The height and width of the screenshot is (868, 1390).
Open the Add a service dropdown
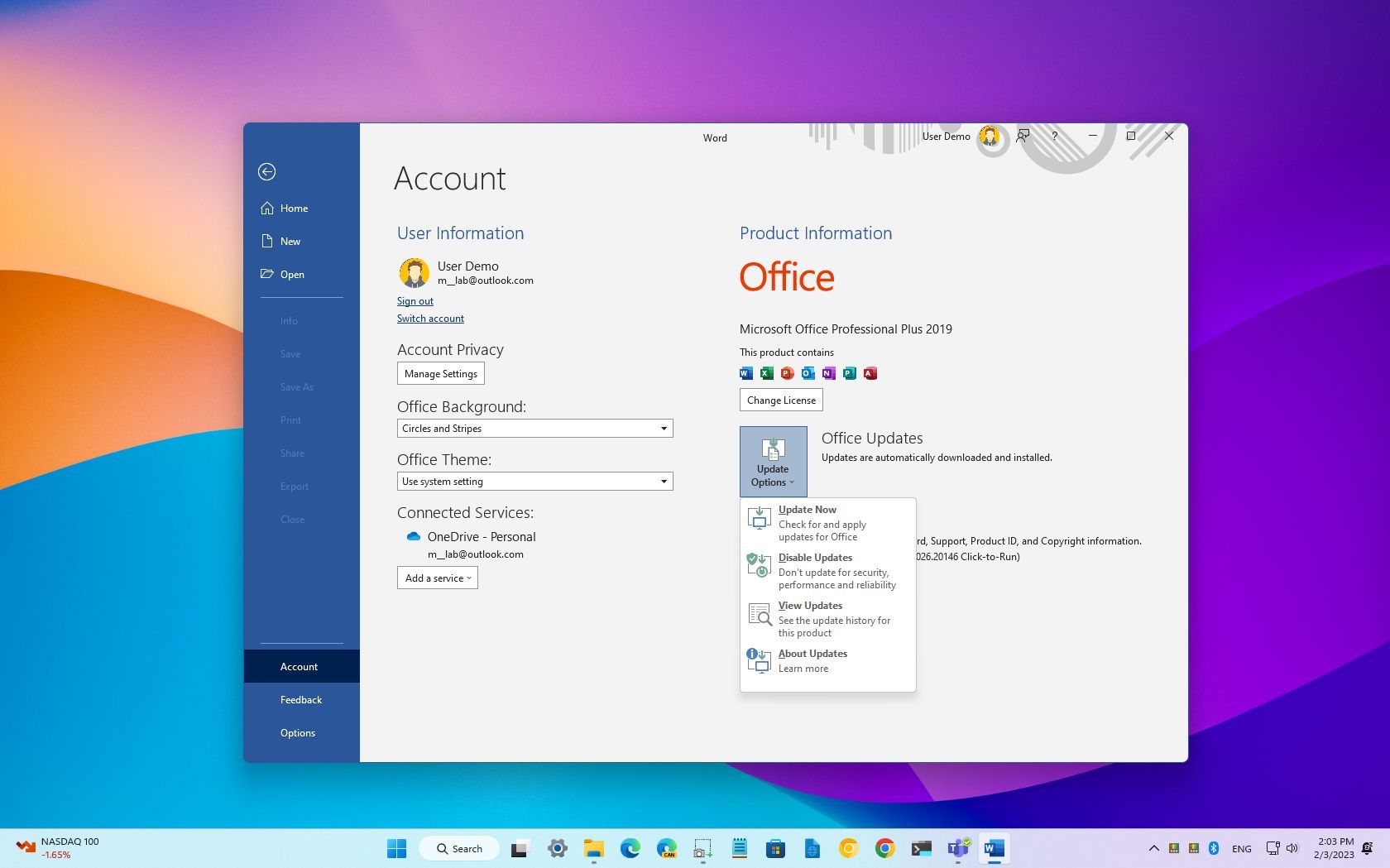pos(437,578)
